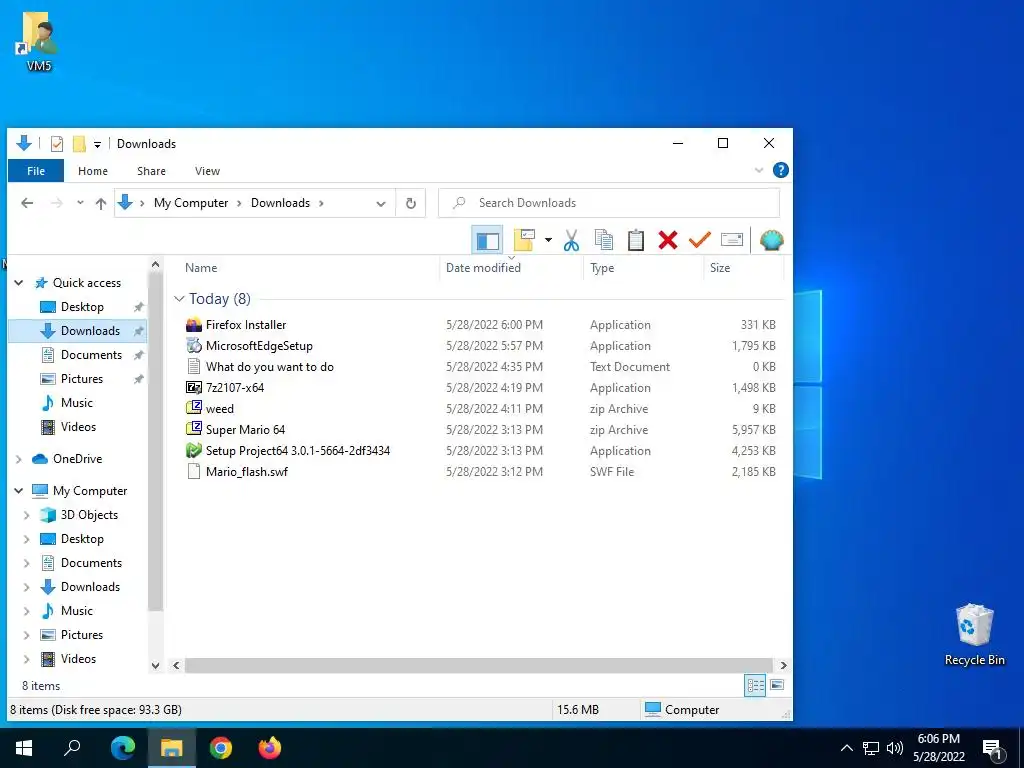The width and height of the screenshot is (1024, 768).
Task: Open Documents under Quick access
Action: pyautogui.click(x=91, y=355)
